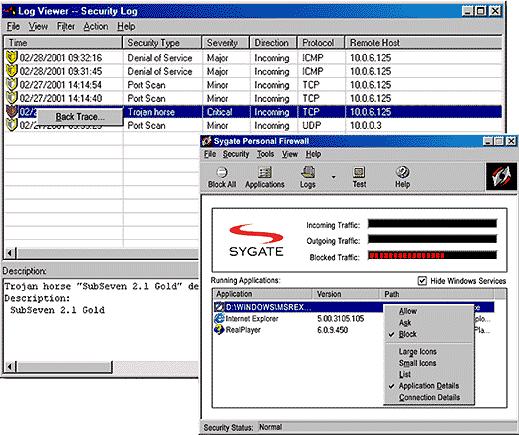Open Sygate Help menu

pos(313,154)
